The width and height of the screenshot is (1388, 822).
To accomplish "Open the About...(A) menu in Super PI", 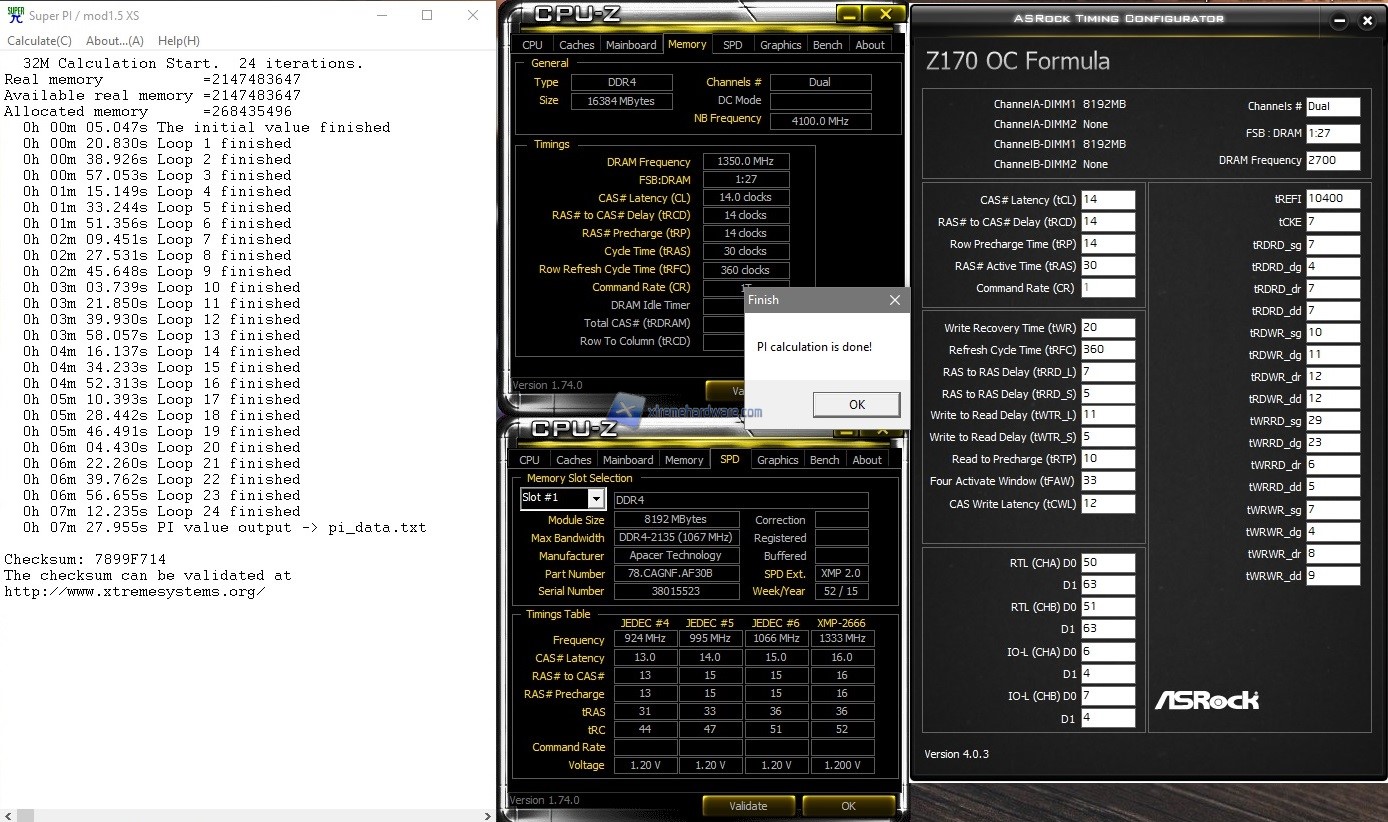I will [x=114, y=41].
